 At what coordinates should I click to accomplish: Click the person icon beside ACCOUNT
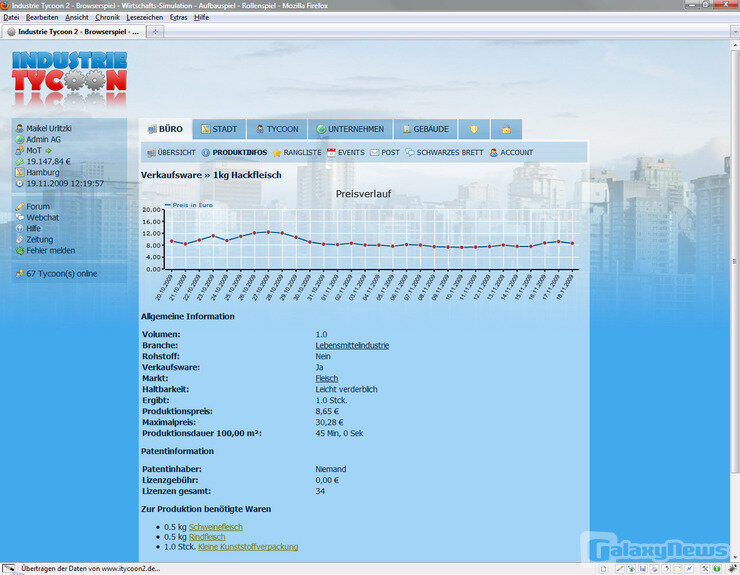click(x=494, y=152)
